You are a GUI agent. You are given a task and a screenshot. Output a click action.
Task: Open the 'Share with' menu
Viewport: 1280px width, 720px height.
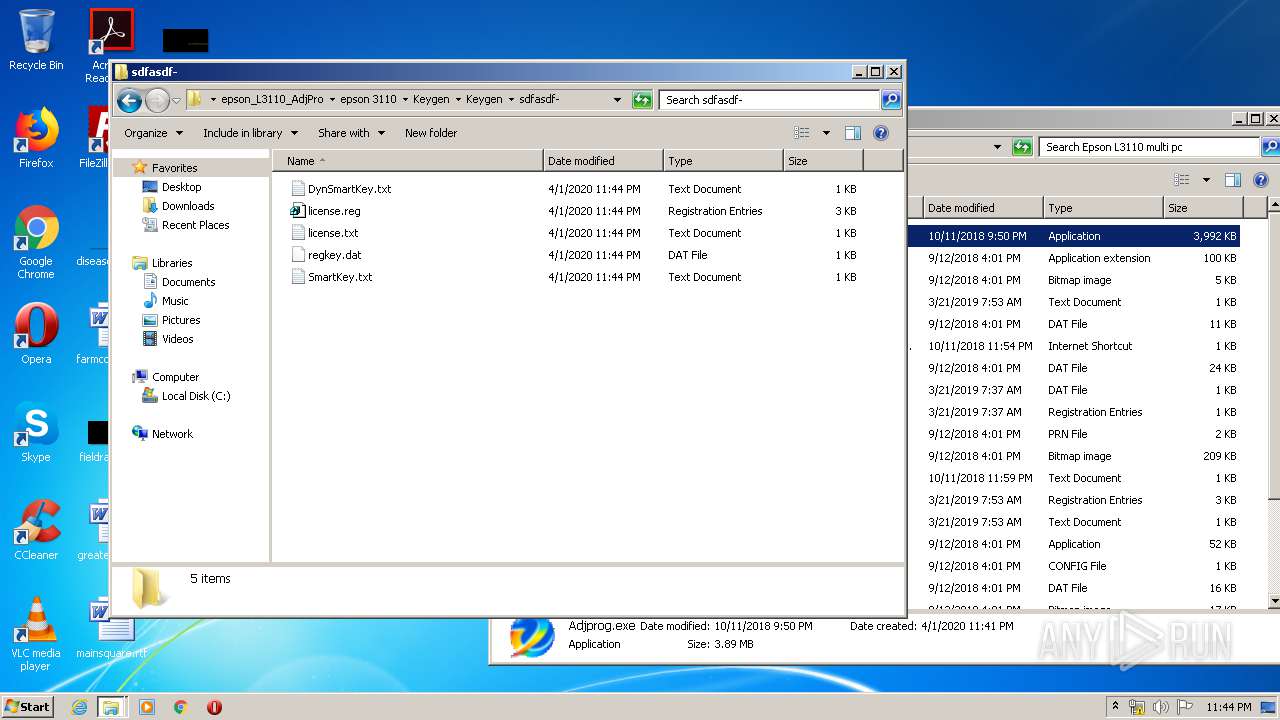[x=351, y=133]
